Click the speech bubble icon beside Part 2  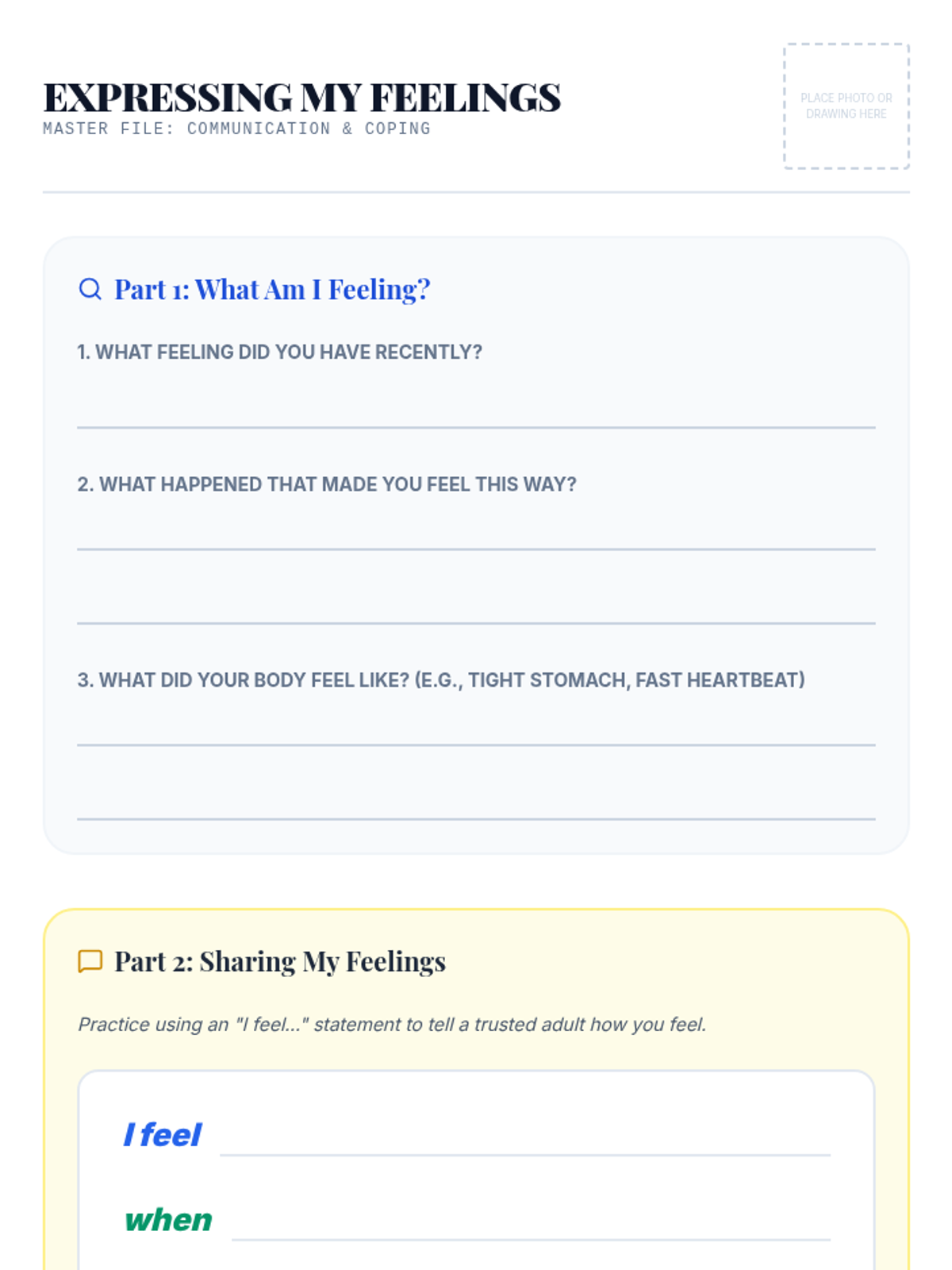click(x=90, y=961)
